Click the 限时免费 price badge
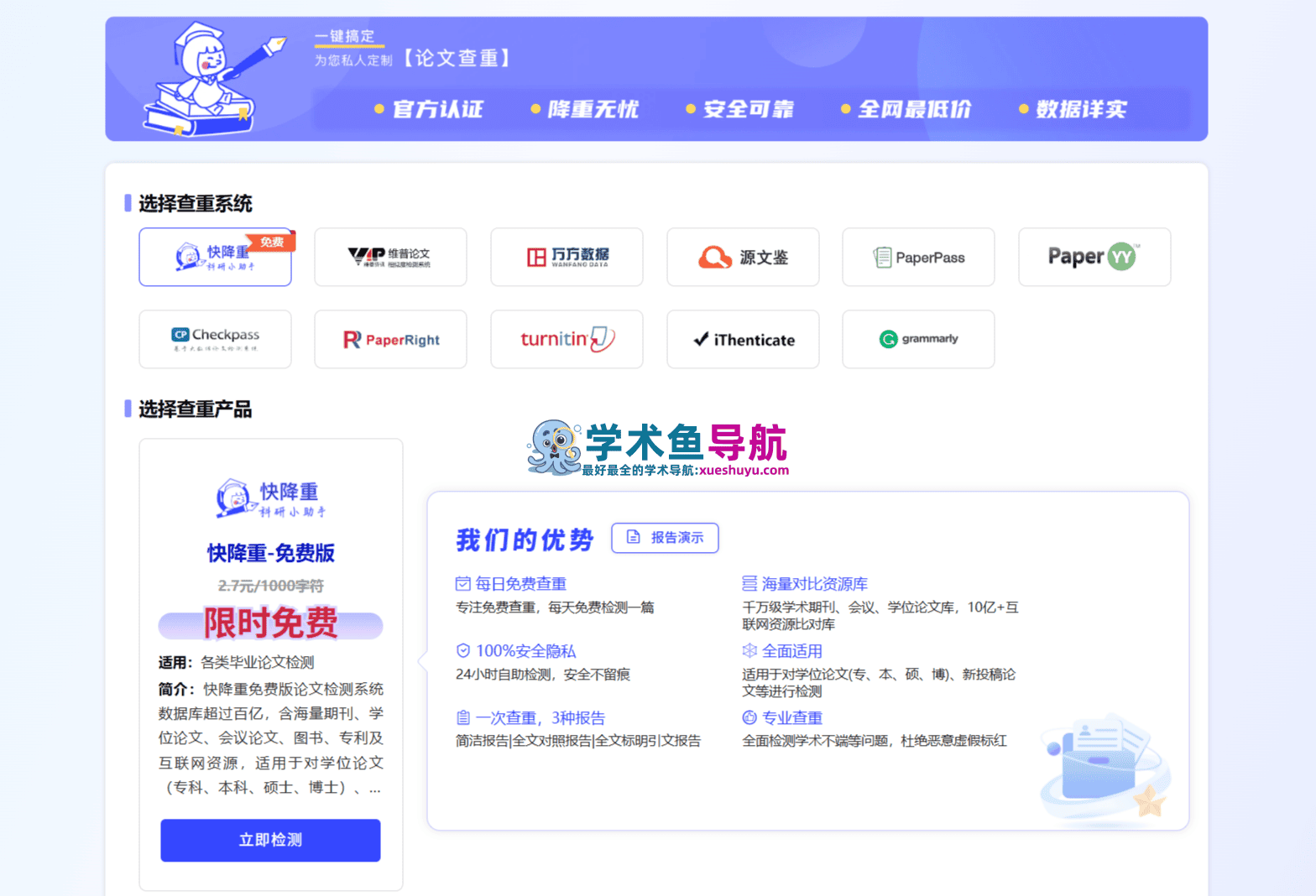 point(270,623)
